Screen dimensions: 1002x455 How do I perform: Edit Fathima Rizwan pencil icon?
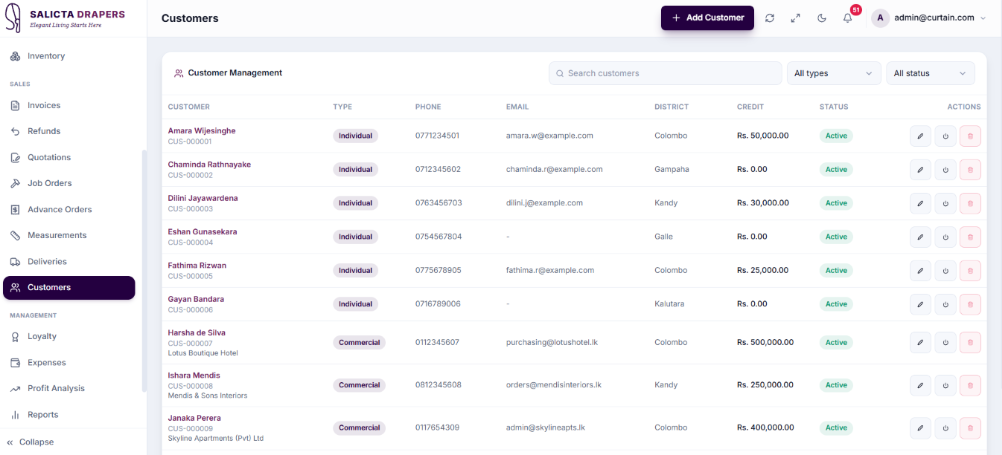(920, 270)
